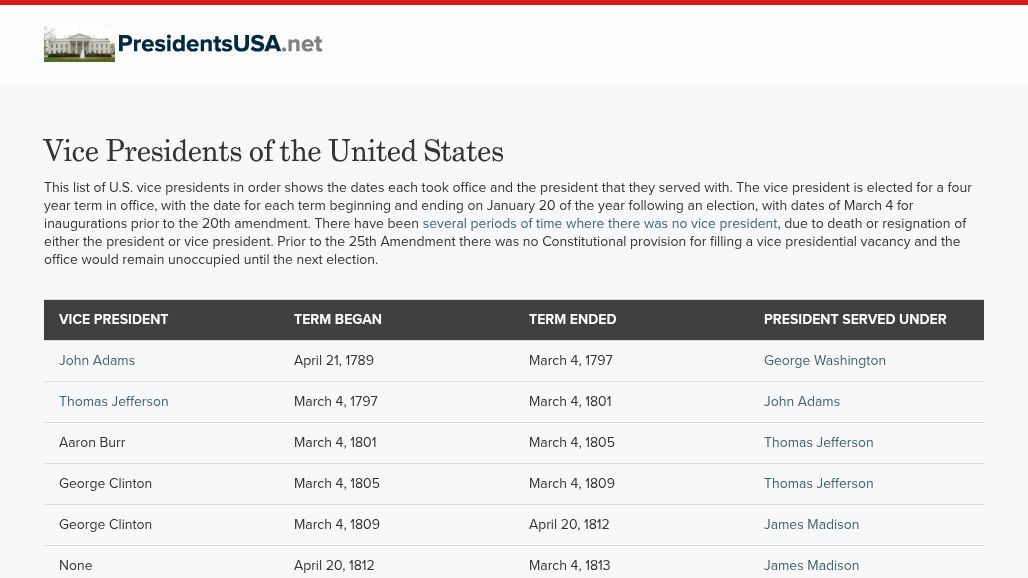Click the Term Began column header
Image resolution: width=1028 pixels, height=578 pixels.
tap(337, 320)
